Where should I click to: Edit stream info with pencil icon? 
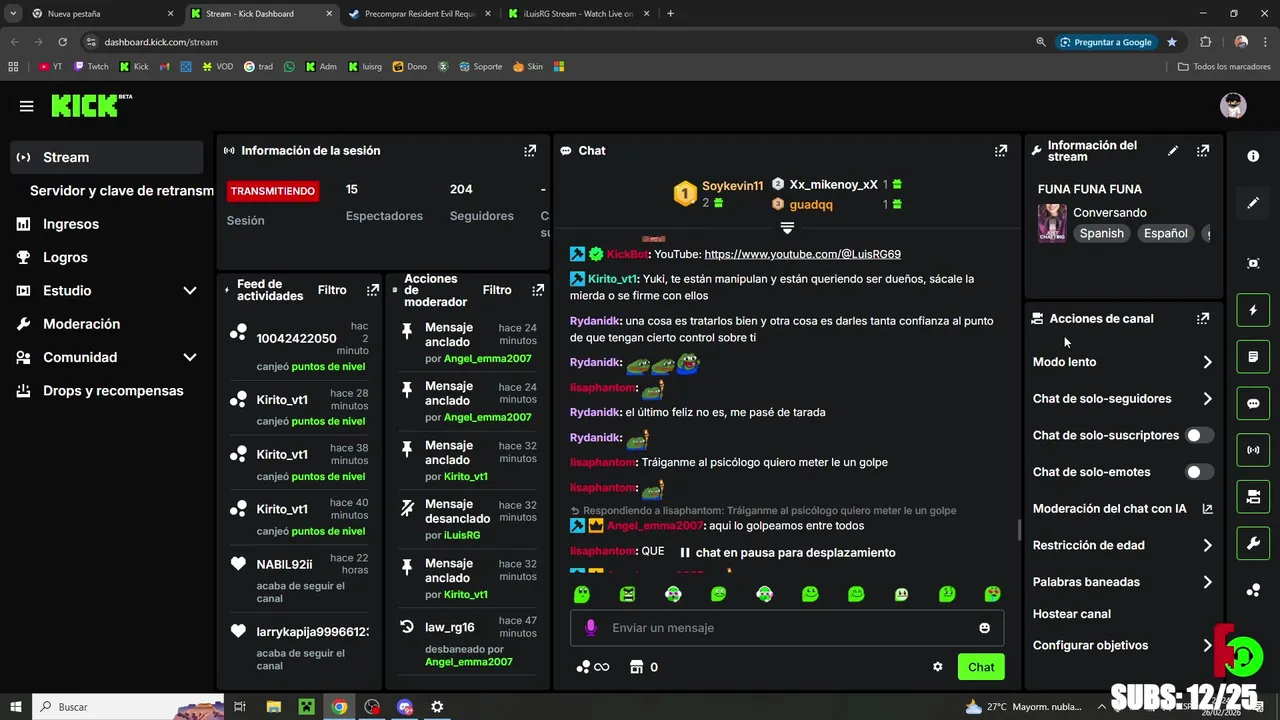pos(1173,151)
